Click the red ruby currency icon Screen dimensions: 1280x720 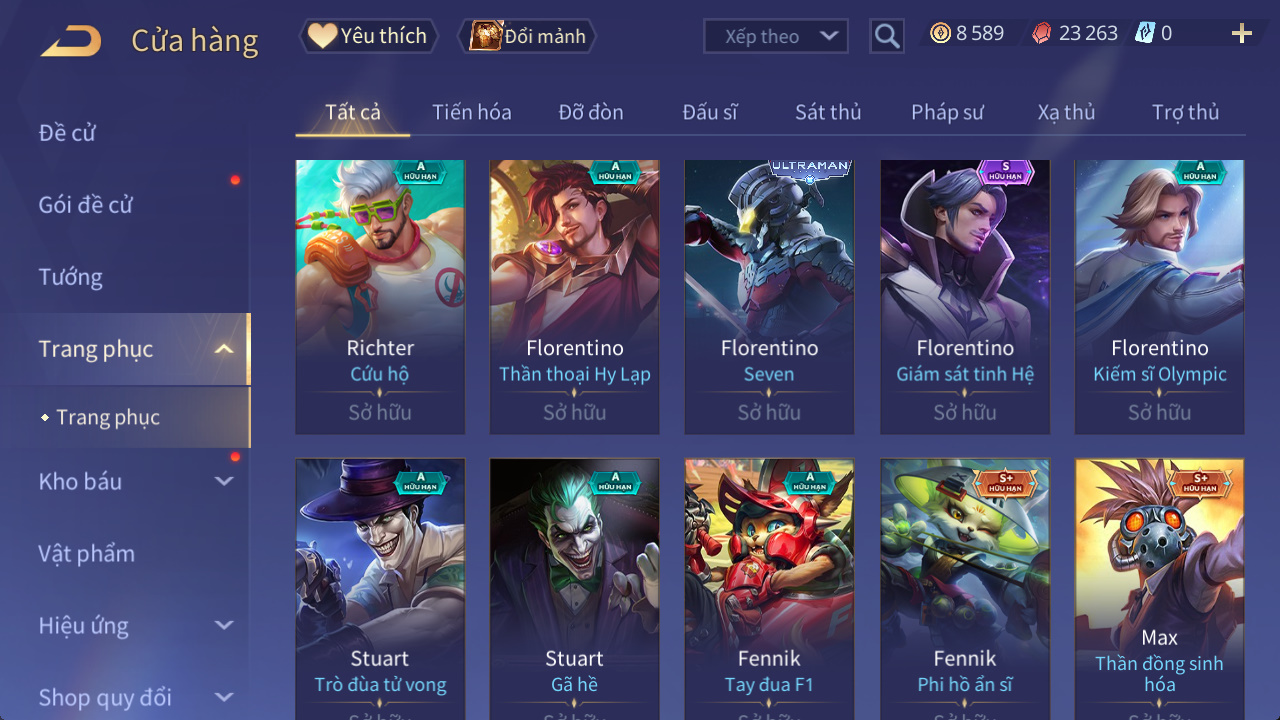[1043, 33]
